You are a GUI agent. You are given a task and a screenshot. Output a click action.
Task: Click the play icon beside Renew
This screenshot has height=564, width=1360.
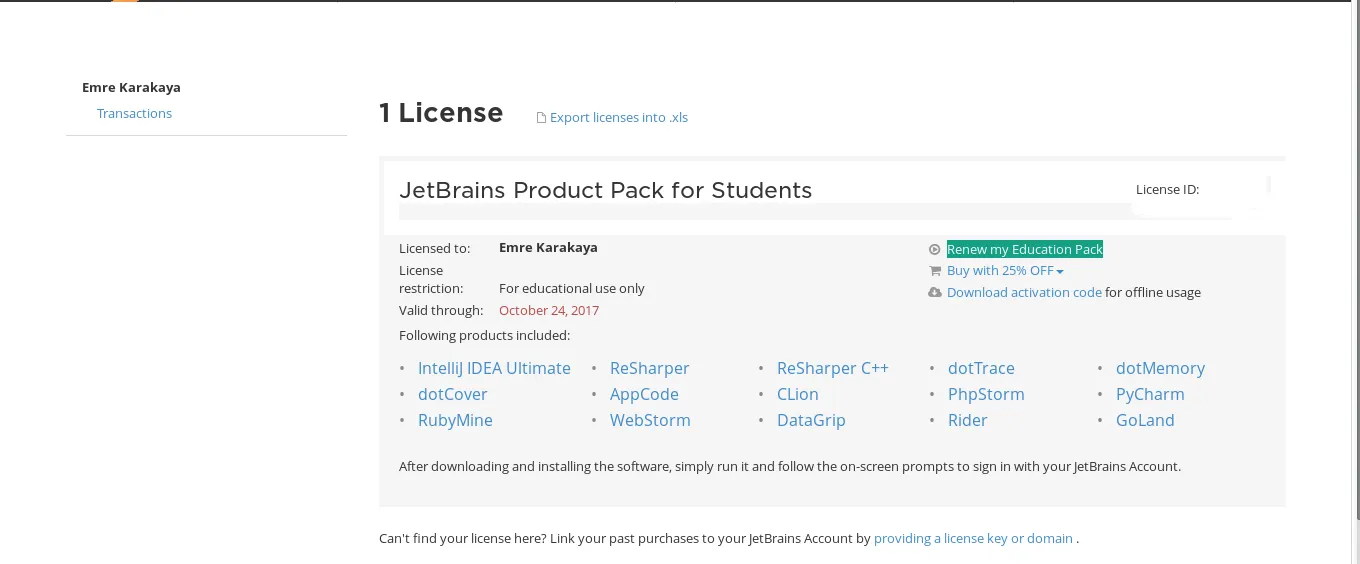pyautogui.click(x=935, y=250)
